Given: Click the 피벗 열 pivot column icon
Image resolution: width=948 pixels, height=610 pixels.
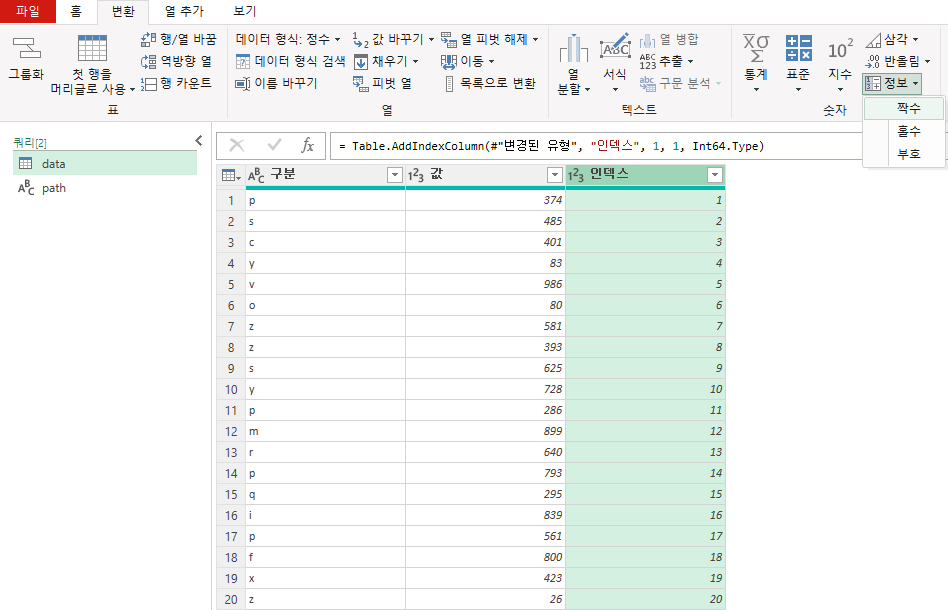Looking at the screenshot, I should click(360, 83).
